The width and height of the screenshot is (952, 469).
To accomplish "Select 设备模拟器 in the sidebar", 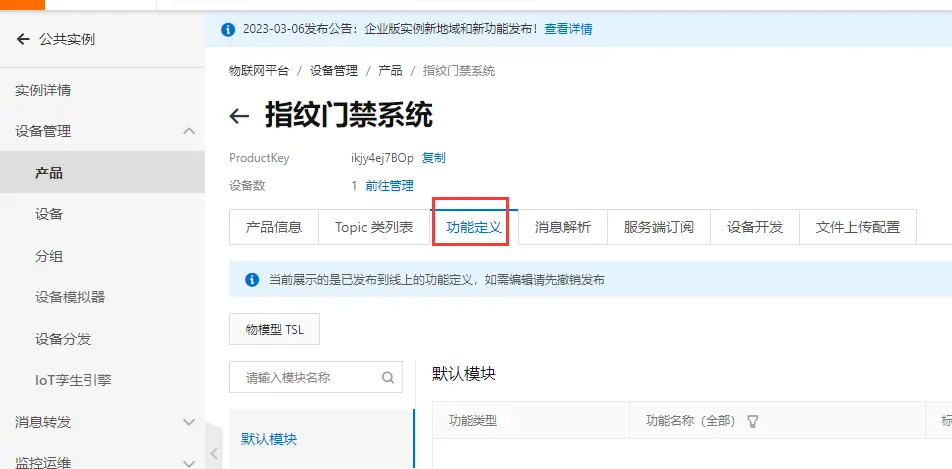I will [x=70, y=297].
